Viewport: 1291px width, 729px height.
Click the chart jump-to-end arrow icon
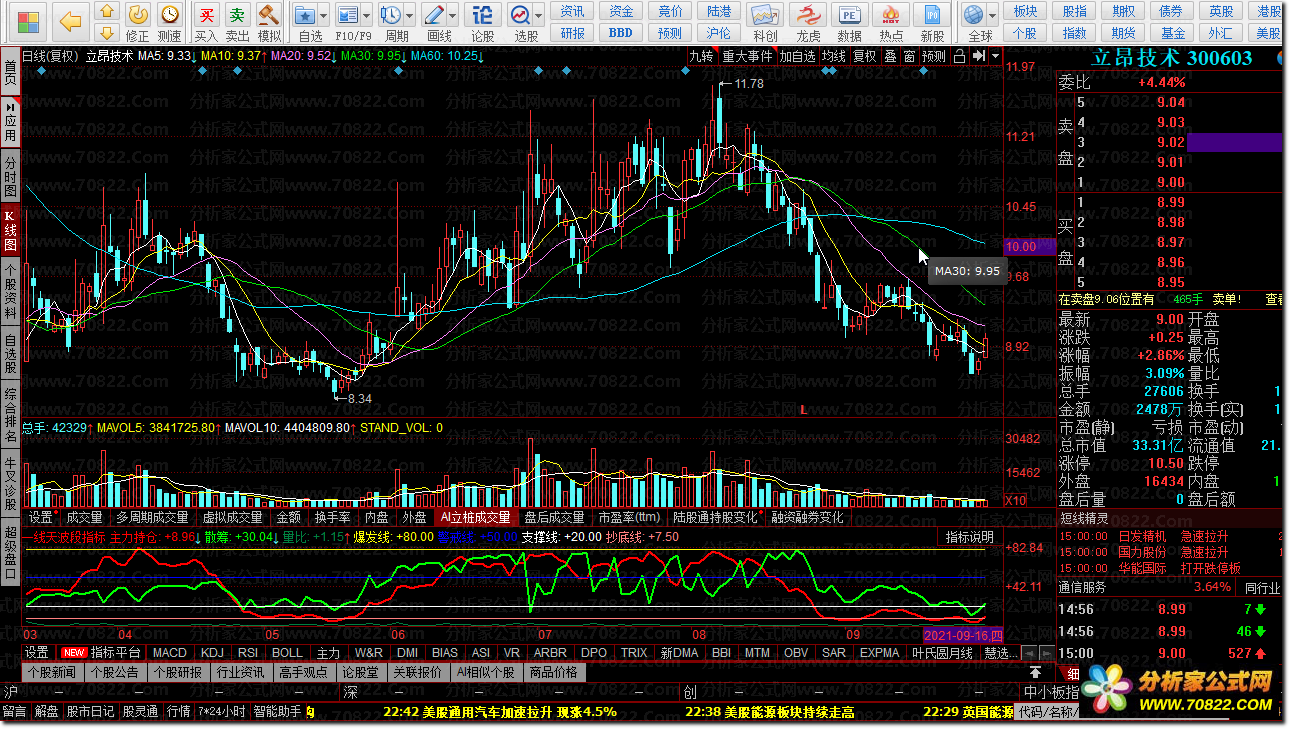tap(979, 56)
